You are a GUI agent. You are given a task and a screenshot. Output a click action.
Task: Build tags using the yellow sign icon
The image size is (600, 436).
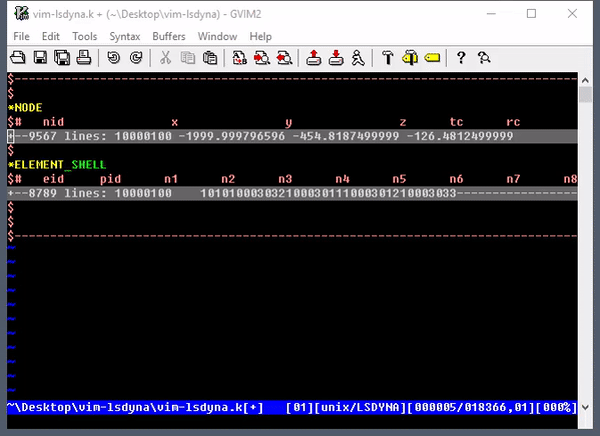pos(410,58)
